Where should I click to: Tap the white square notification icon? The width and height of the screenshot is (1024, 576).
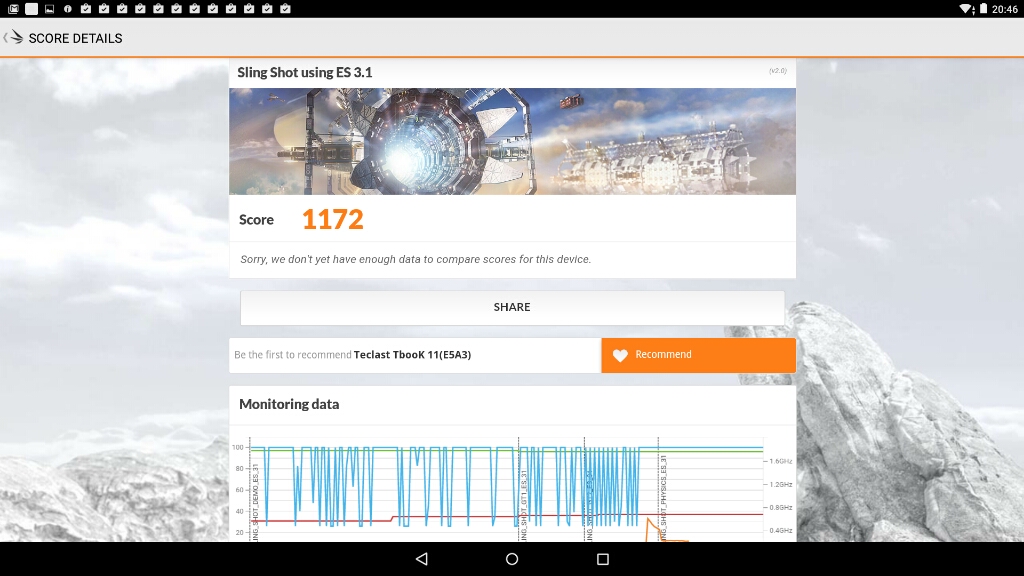(31, 8)
